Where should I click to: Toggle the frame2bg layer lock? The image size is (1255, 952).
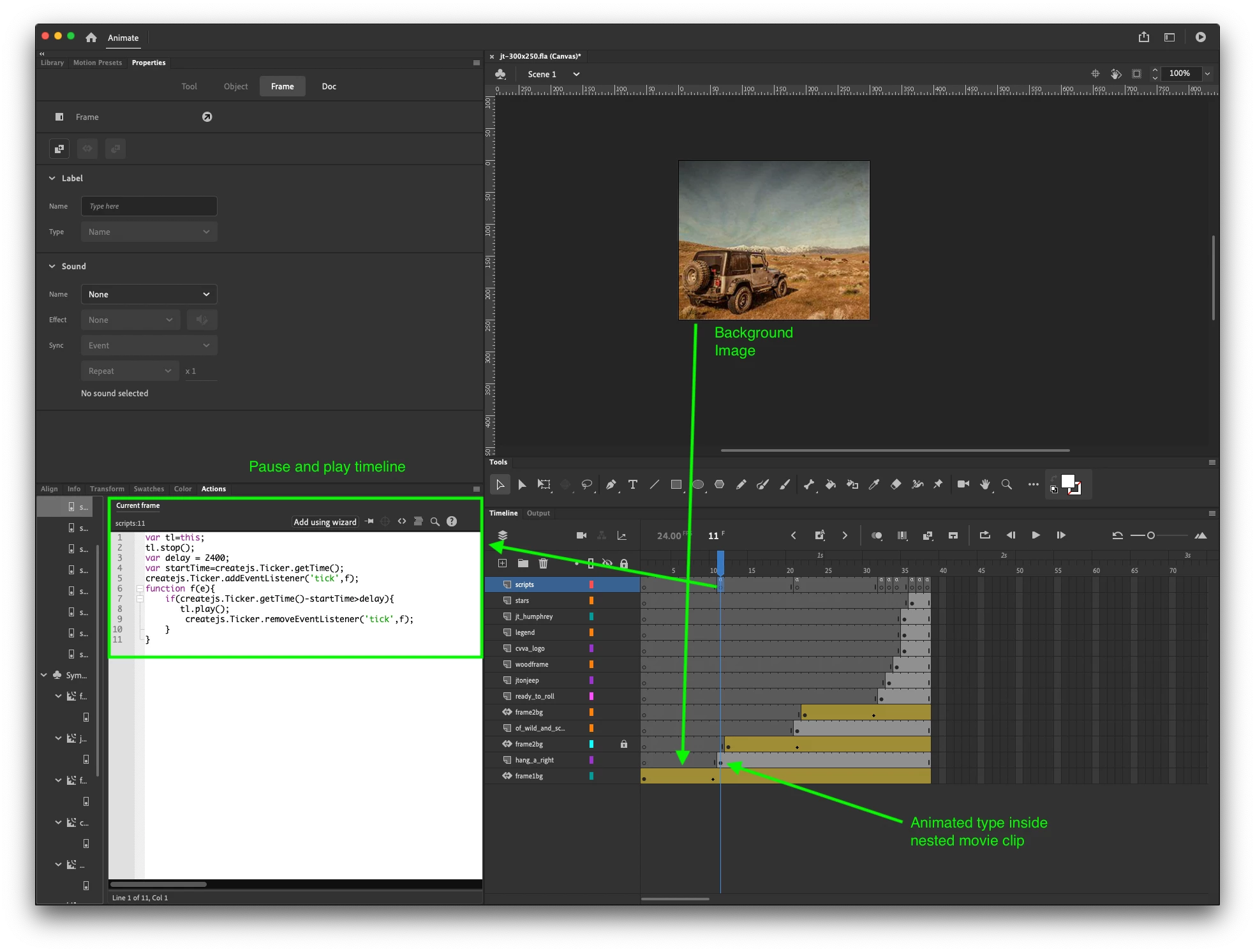(x=624, y=744)
